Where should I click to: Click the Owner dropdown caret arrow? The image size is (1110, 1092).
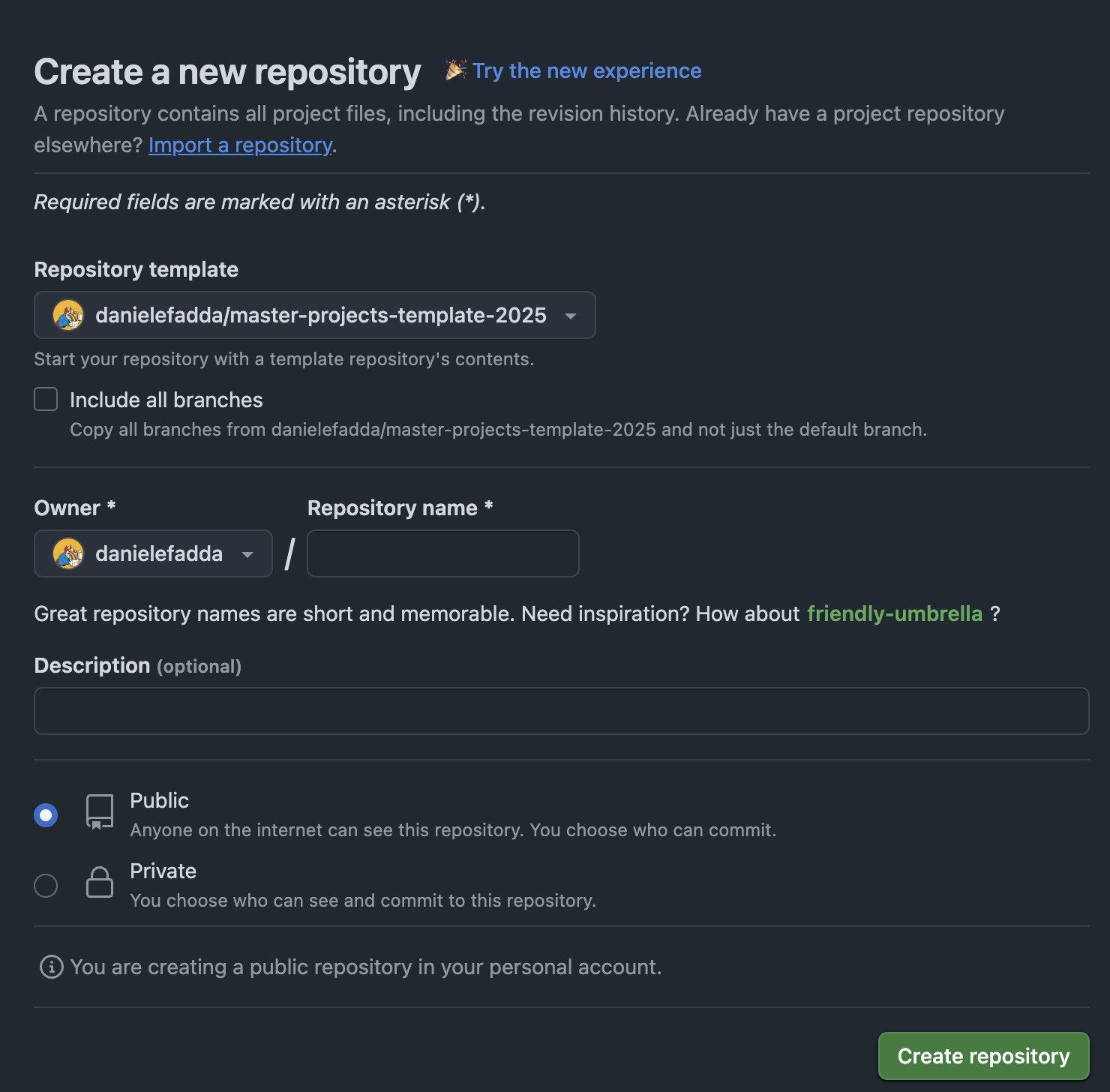tap(247, 555)
